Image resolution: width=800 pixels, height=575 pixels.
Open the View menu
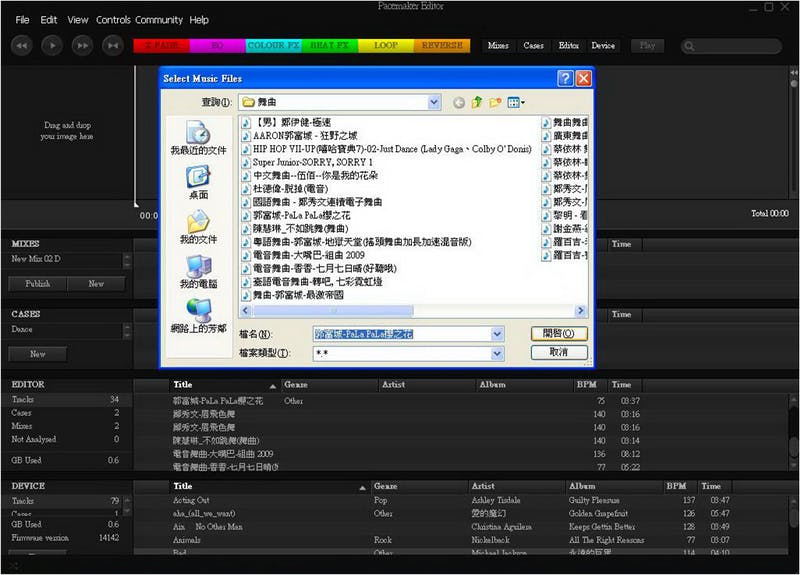[x=78, y=20]
